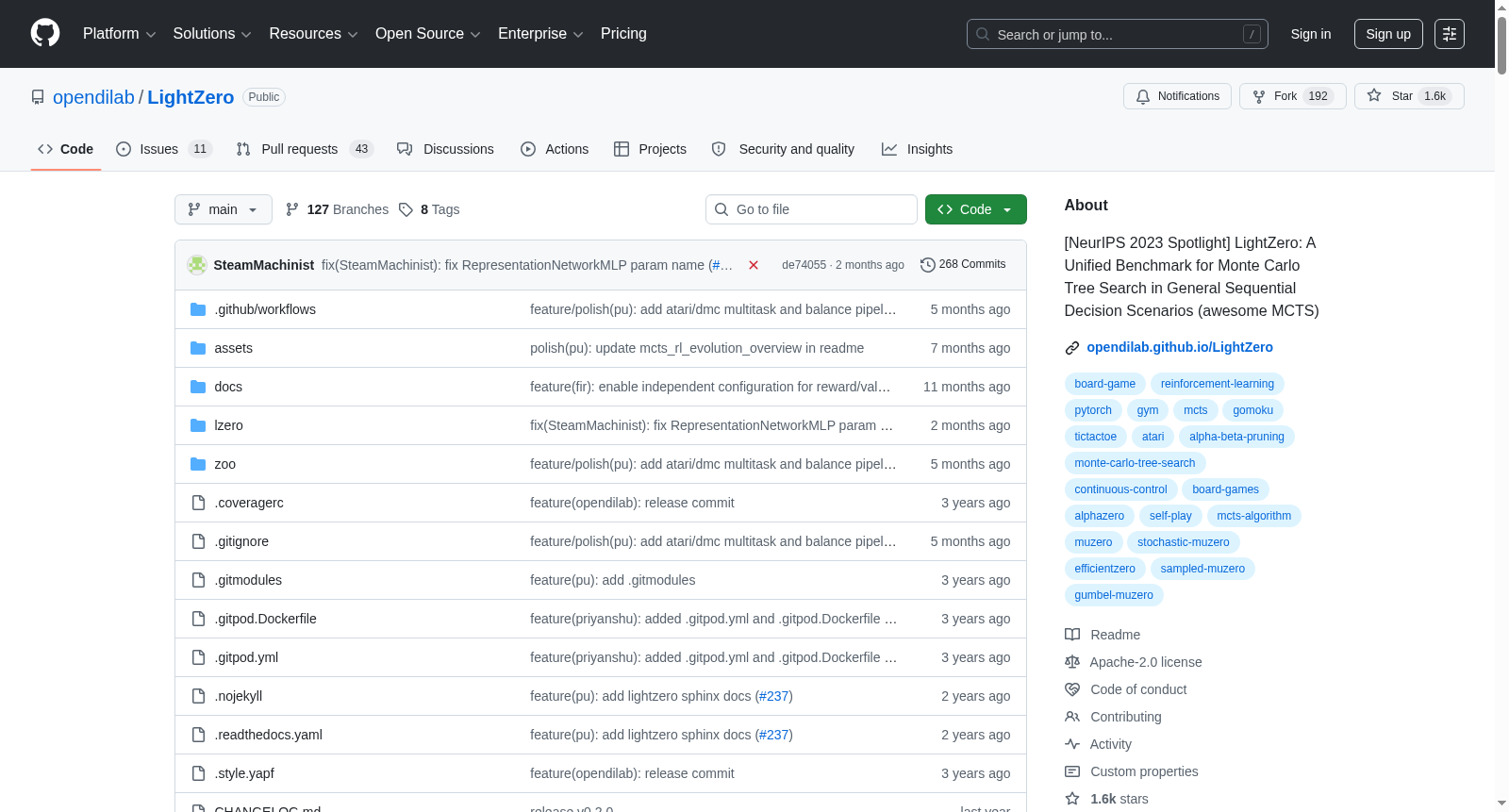Select the reinforcement-learning topic tag
1509x812 pixels.
(1218, 384)
